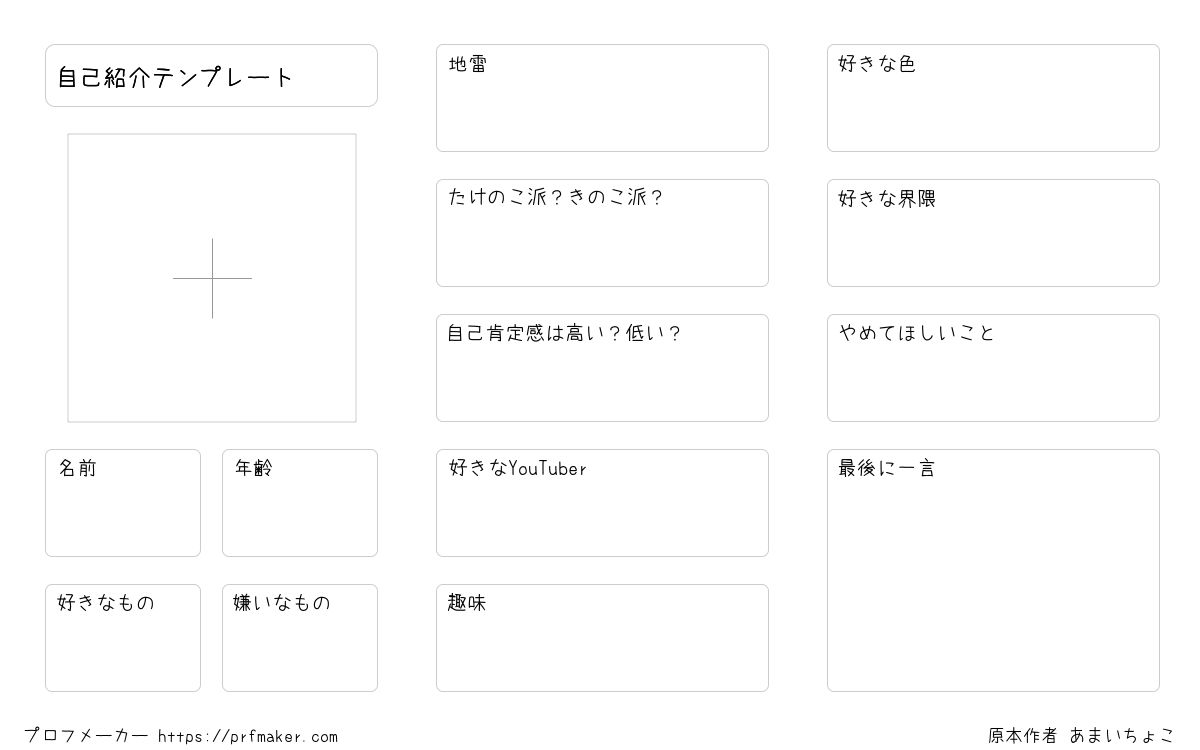The height and width of the screenshot is (750, 1200).
Task: Click the 好きなYouTuber box
Action: pyautogui.click(x=602, y=503)
